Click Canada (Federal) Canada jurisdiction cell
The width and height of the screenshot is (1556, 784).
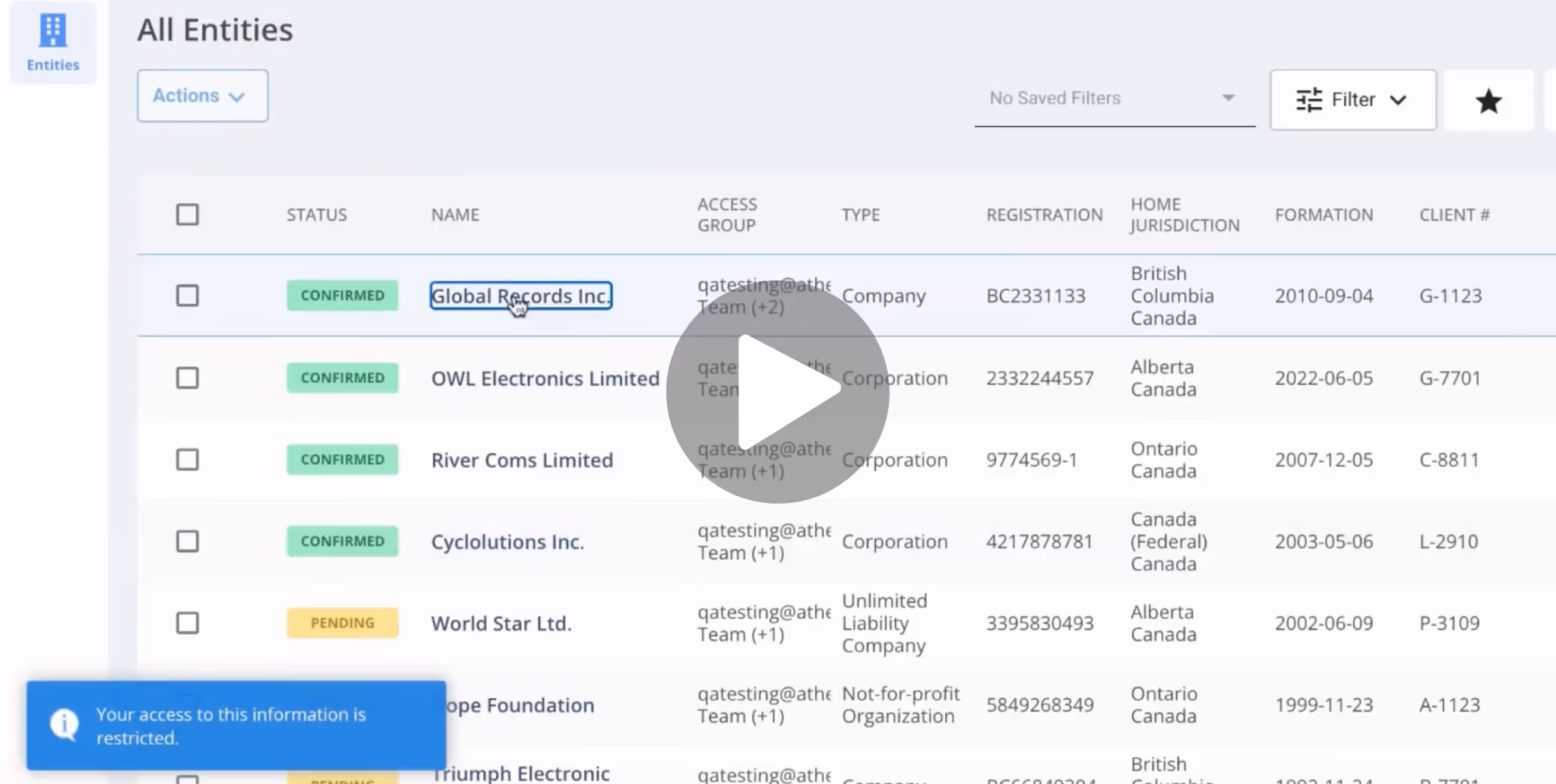[1169, 542]
